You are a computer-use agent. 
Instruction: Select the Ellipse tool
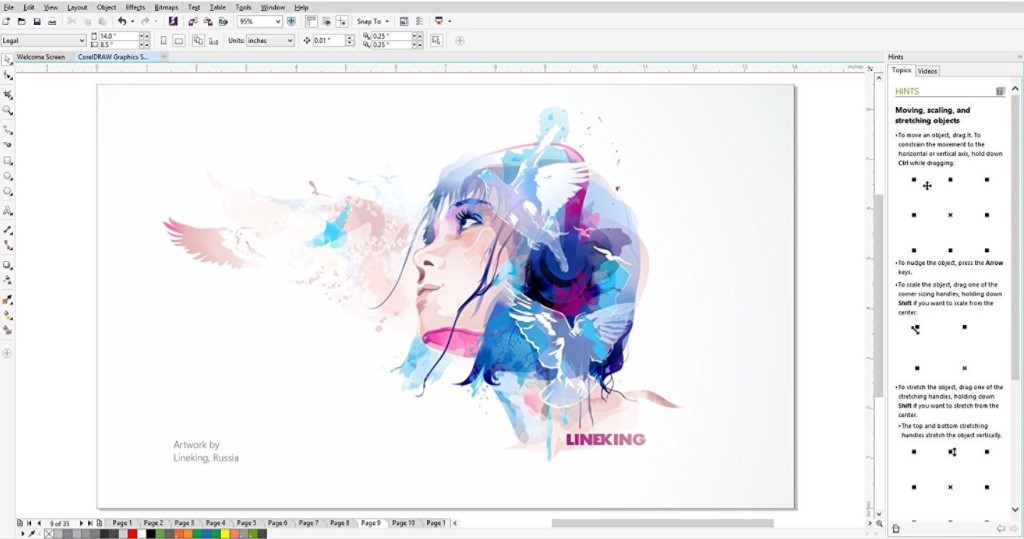(7, 176)
